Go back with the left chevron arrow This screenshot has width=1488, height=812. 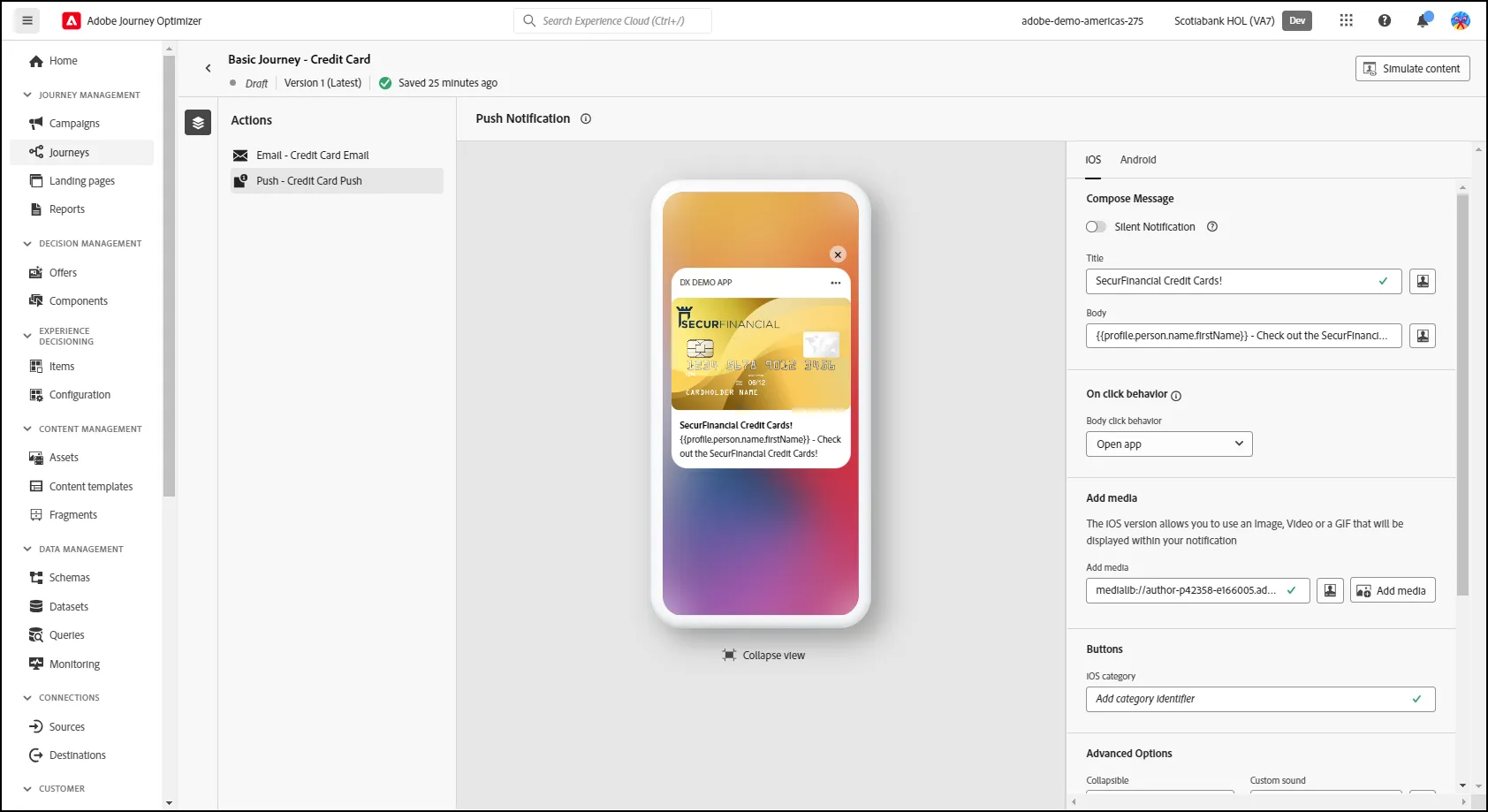pos(208,68)
